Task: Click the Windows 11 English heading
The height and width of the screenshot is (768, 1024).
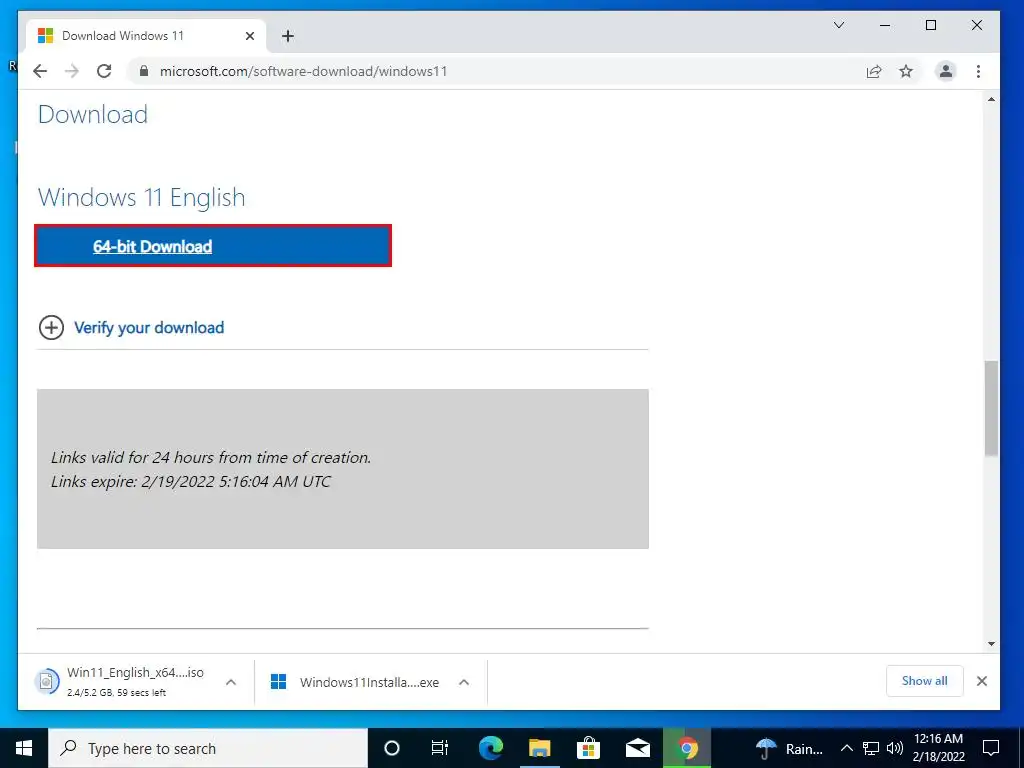Action: coord(142,197)
